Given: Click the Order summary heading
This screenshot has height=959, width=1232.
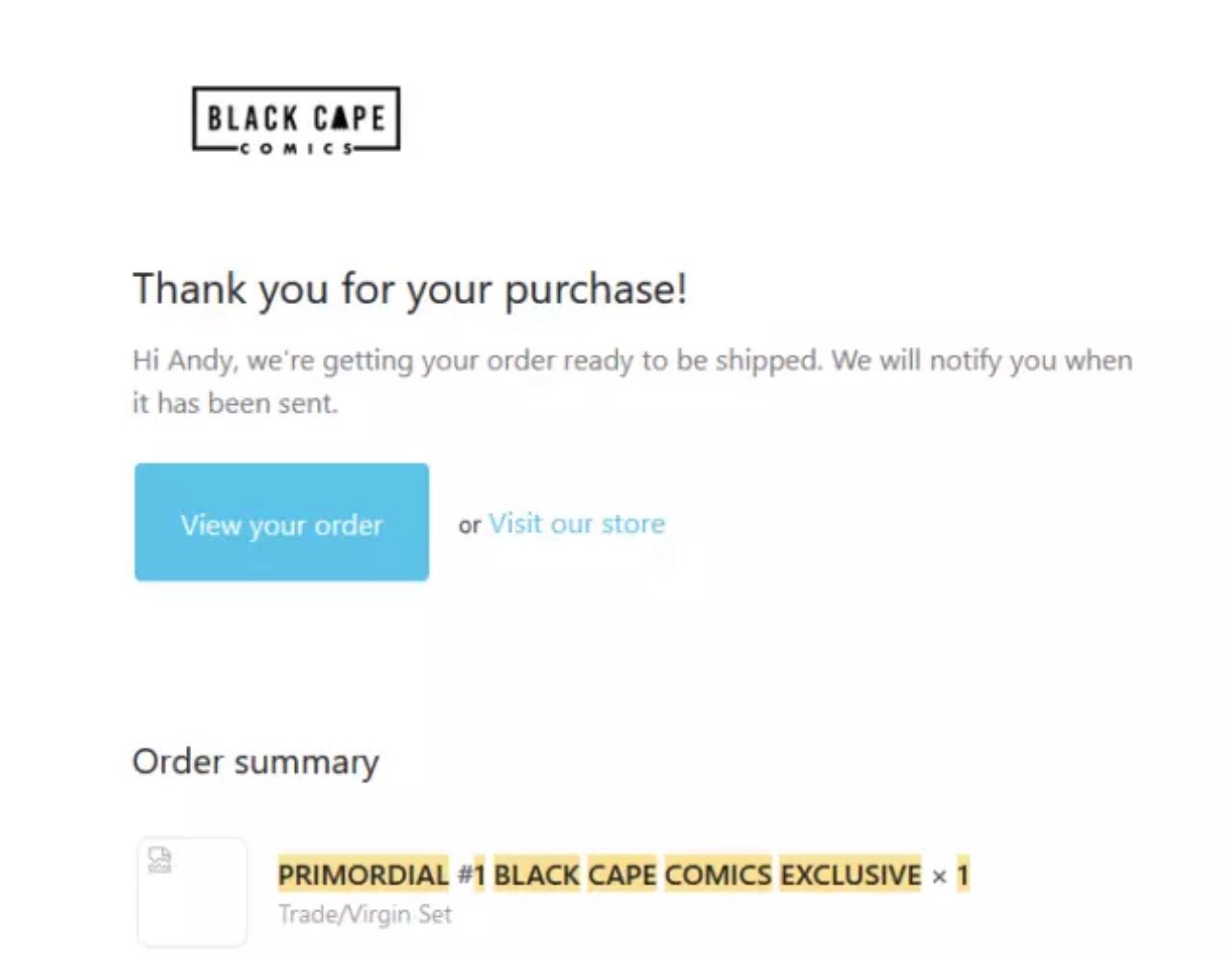Looking at the screenshot, I should click(256, 762).
